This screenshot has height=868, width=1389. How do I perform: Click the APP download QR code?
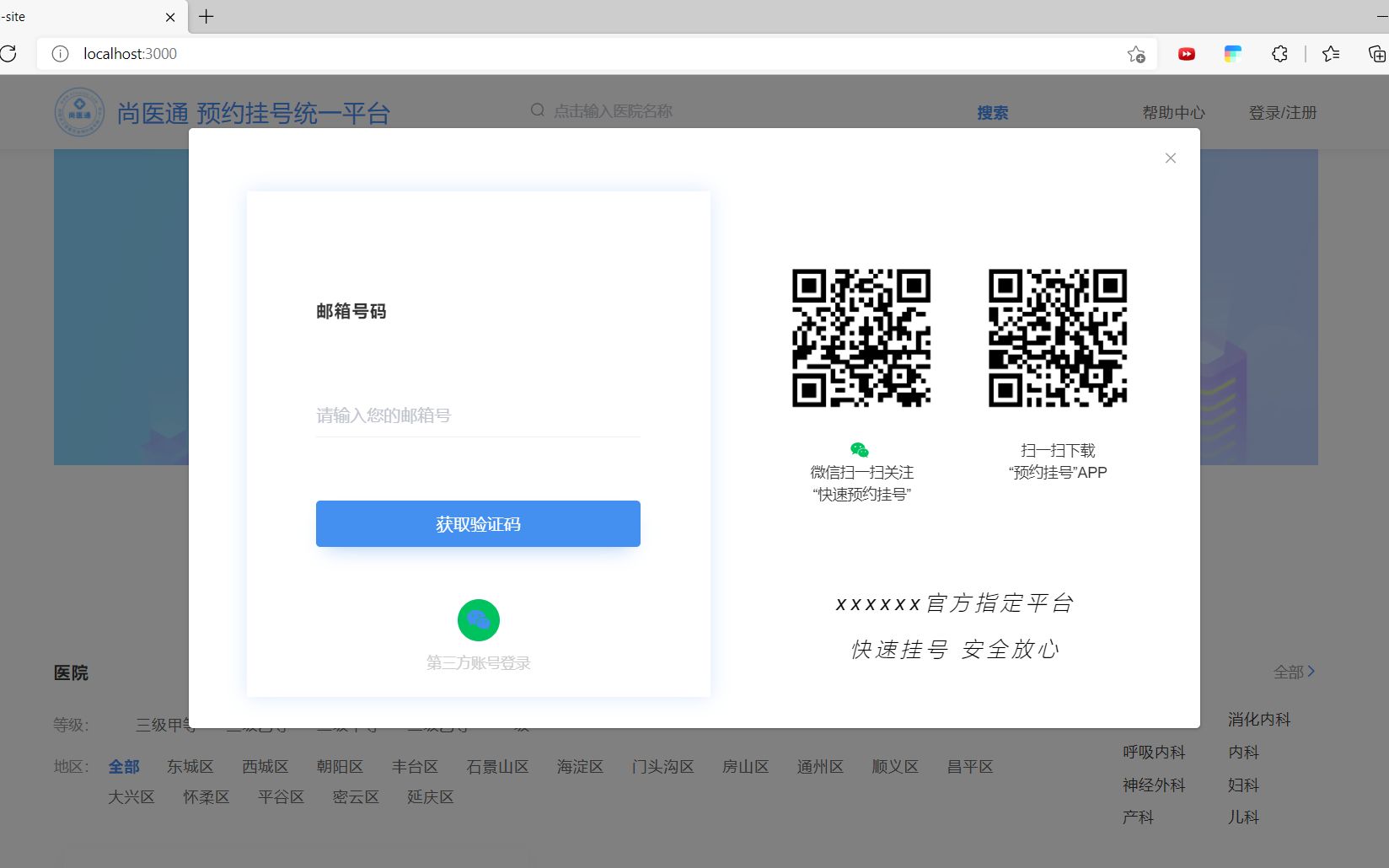[x=1058, y=338]
